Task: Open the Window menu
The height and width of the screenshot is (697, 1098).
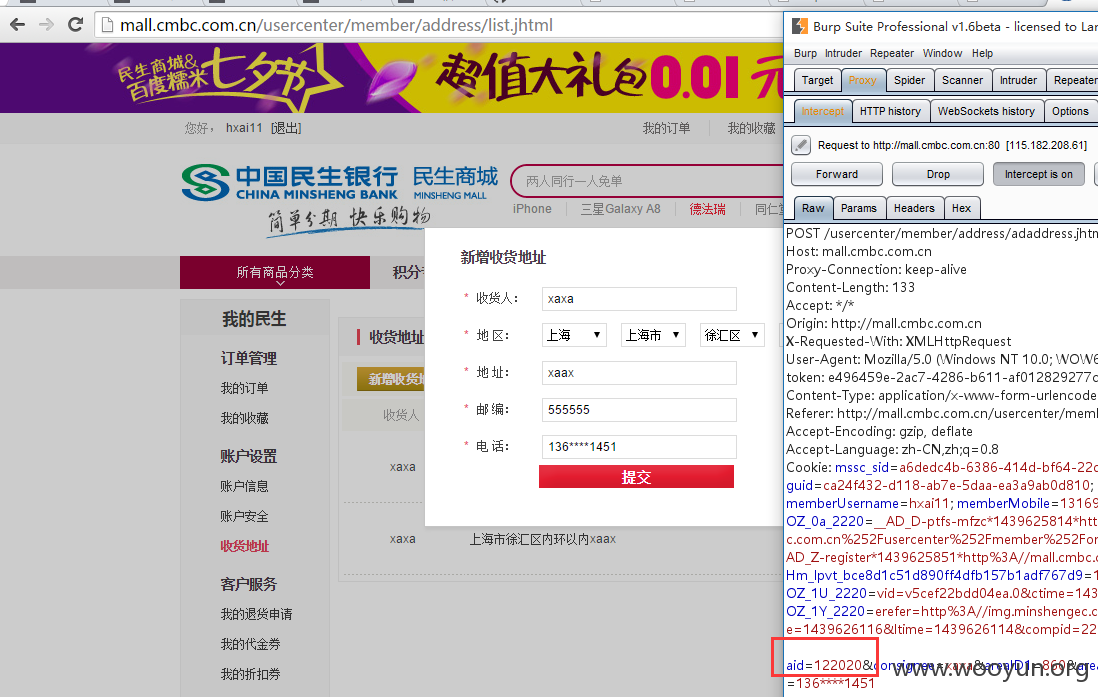Action: point(942,53)
